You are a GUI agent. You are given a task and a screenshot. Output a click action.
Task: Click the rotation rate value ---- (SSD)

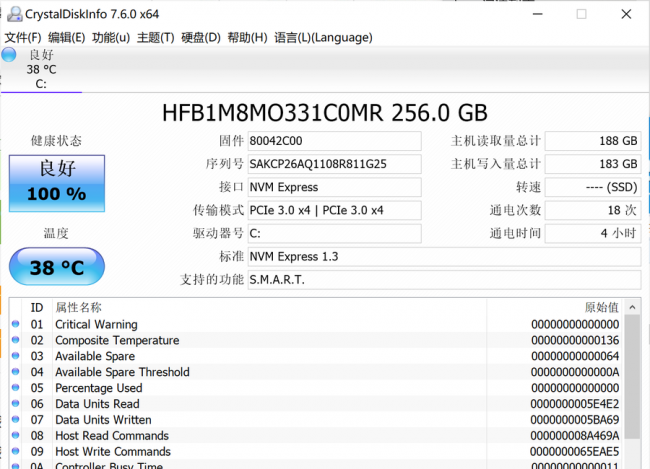pos(593,187)
